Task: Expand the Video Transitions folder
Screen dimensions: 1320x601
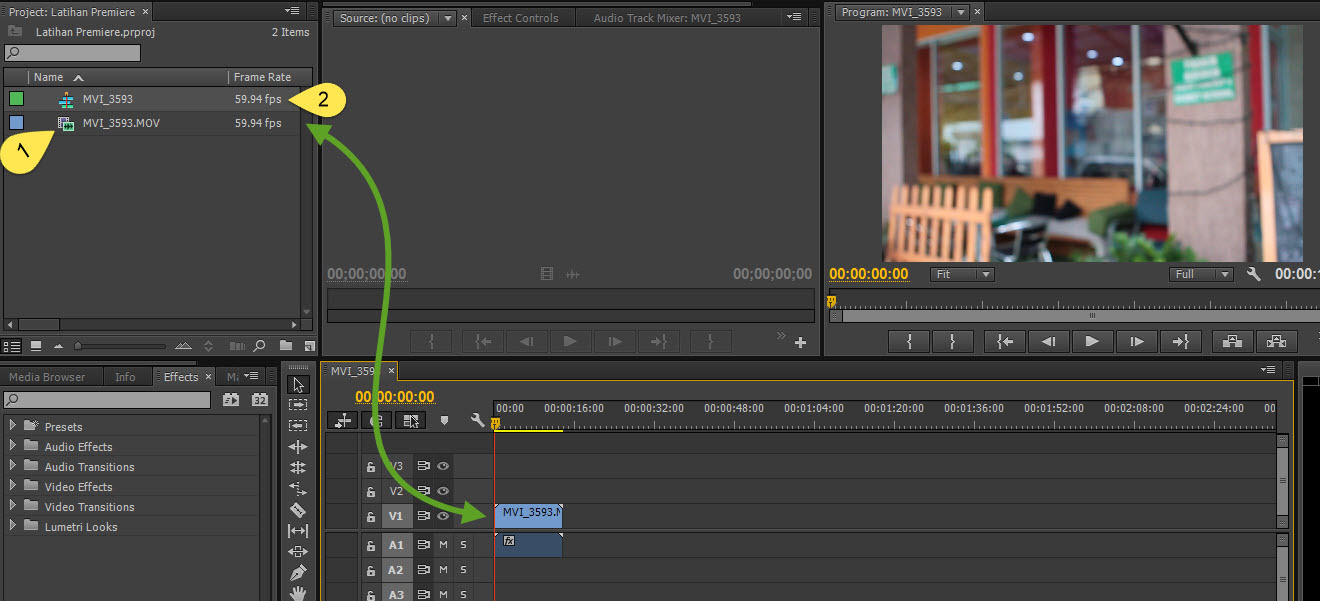Action: coord(13,506)
